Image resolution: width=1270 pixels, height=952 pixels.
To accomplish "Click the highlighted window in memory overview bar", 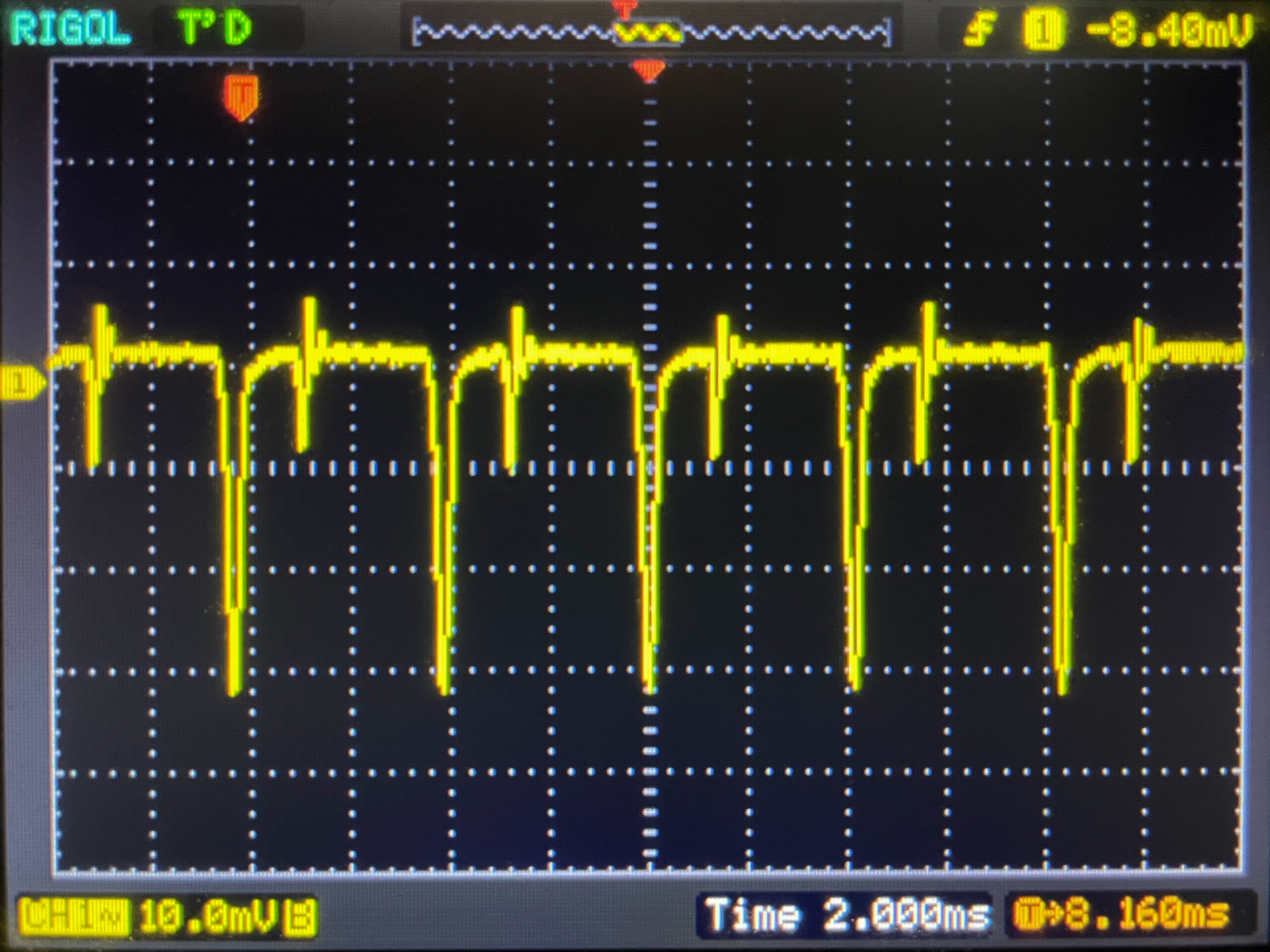I will (648, 32).
